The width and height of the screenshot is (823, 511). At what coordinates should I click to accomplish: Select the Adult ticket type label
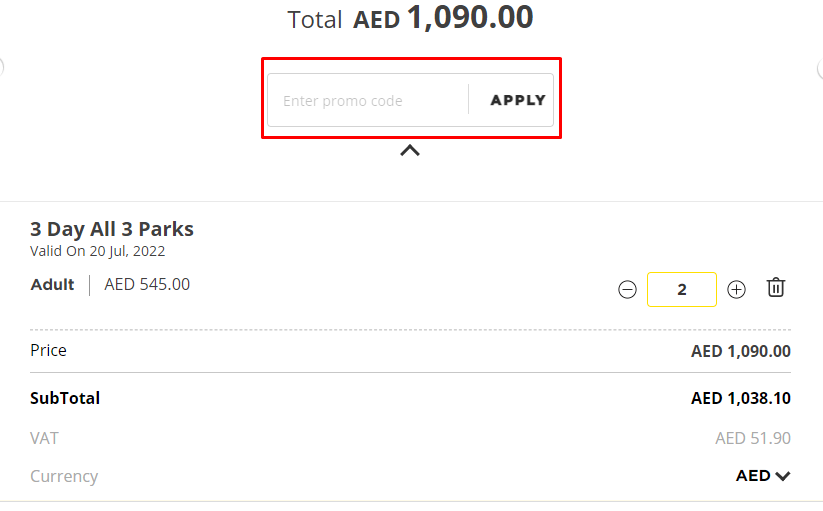[x=53, y=285]
